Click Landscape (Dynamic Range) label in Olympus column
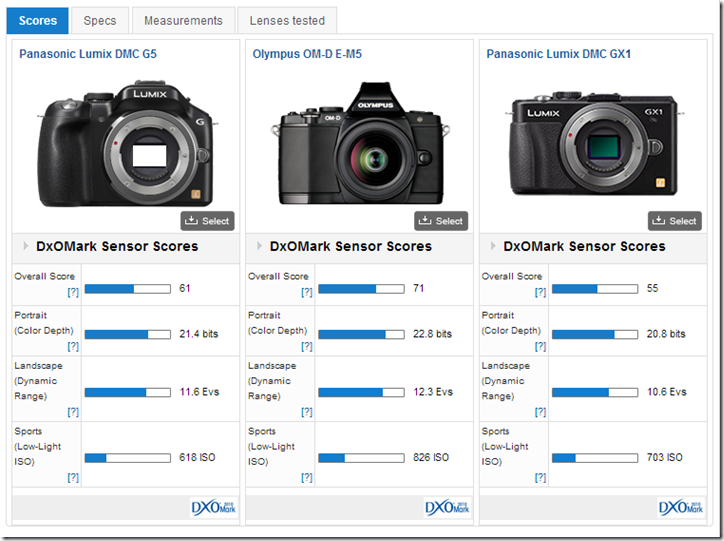This screenshot has width=724, height=541. (x=271, y=380)
